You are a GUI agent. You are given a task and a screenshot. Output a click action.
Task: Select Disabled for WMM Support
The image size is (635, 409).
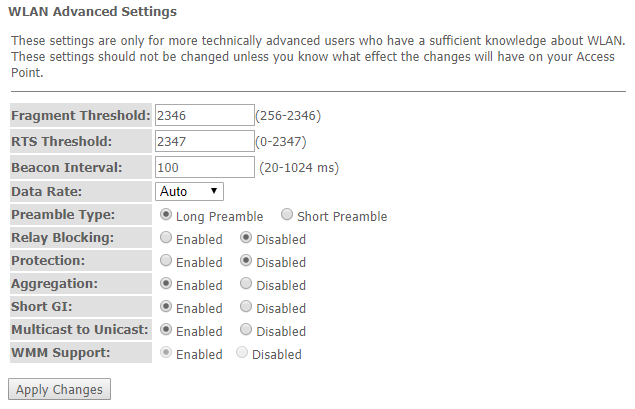242,353
